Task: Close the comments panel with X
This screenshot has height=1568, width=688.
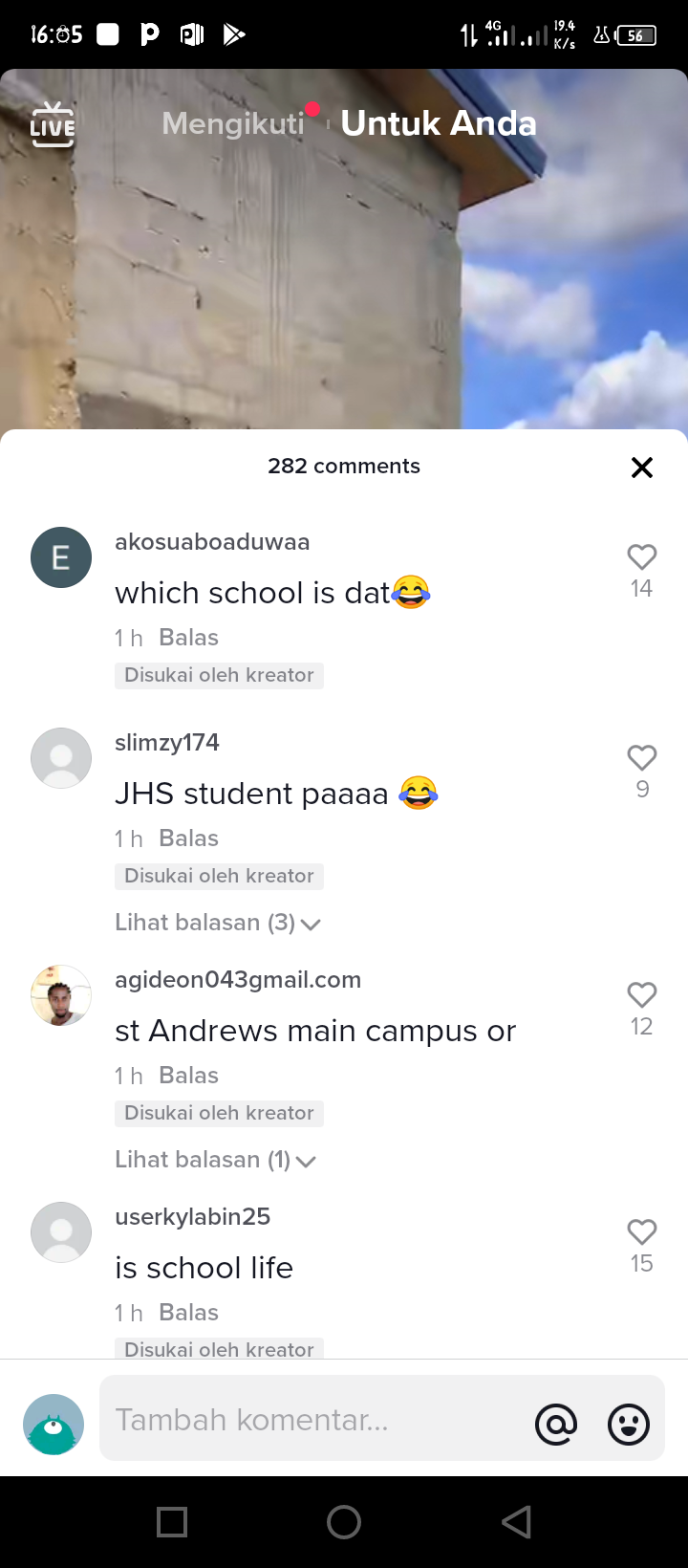Action: 642,468
